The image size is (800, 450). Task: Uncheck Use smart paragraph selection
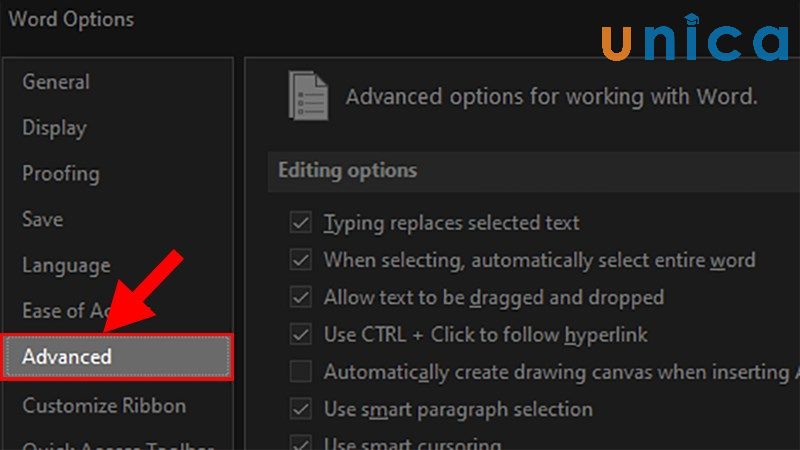300,409
